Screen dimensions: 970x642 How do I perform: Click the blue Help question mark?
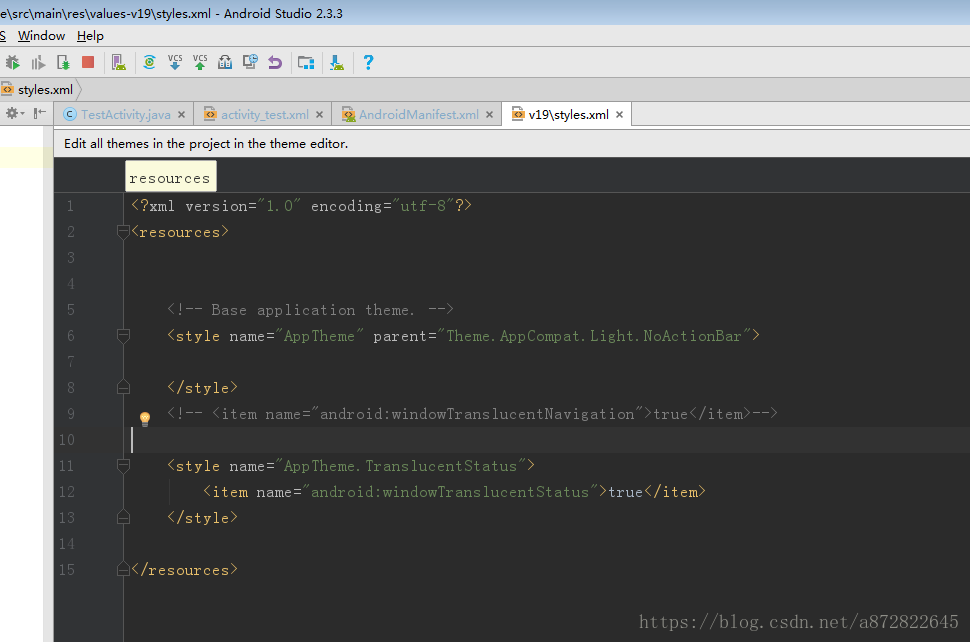pos(368,62)
